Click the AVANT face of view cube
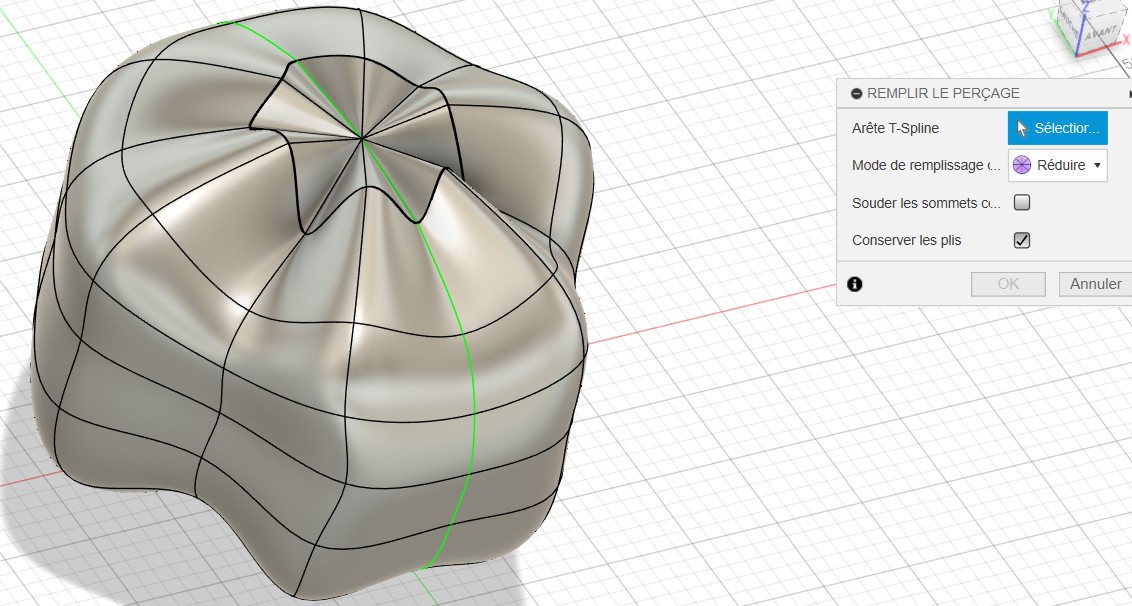The width and height of the screenshot is (1132, 606). [1102, 31]
